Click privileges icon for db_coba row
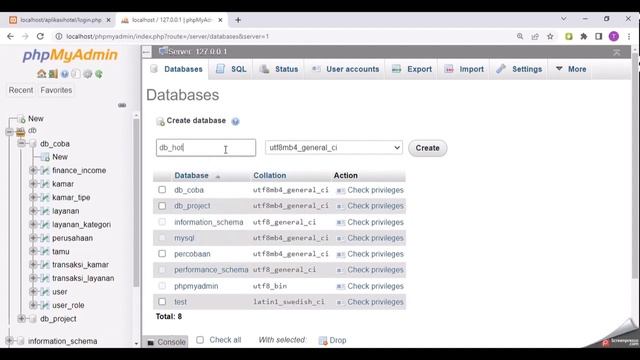 (340, 190)
